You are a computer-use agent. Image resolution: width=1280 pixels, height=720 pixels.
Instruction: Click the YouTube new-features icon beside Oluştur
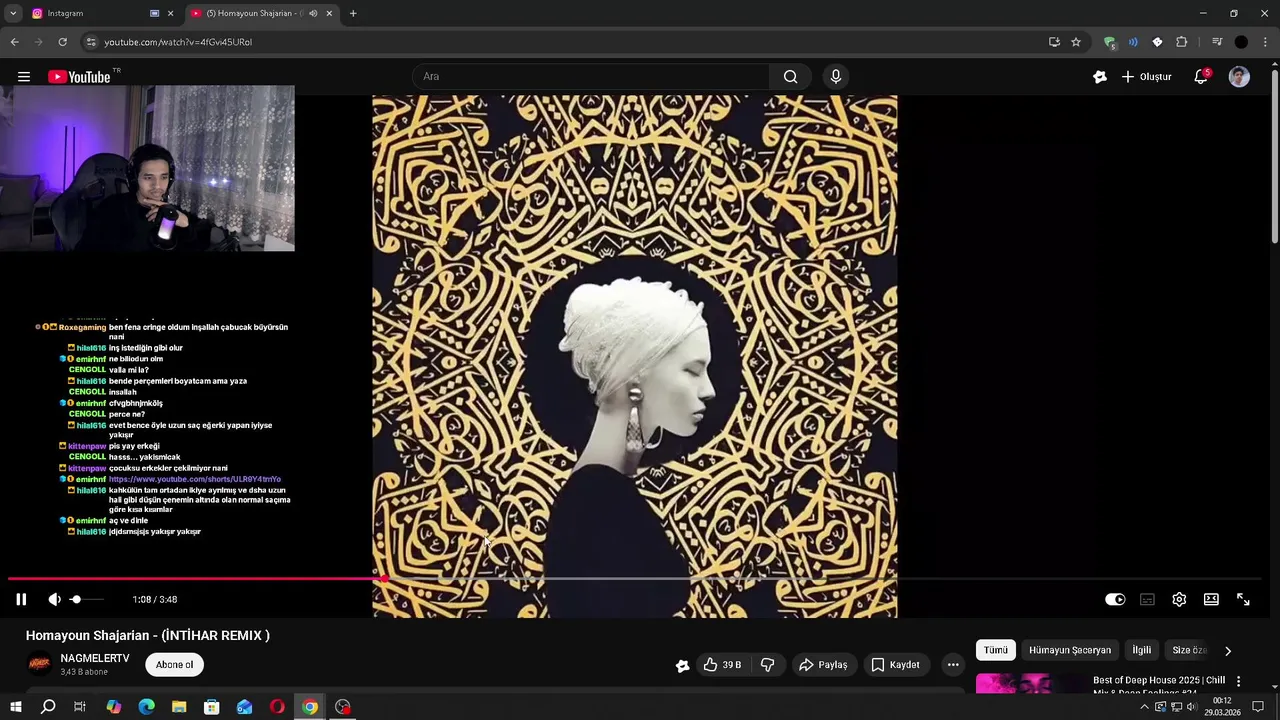pos(1100,77)
